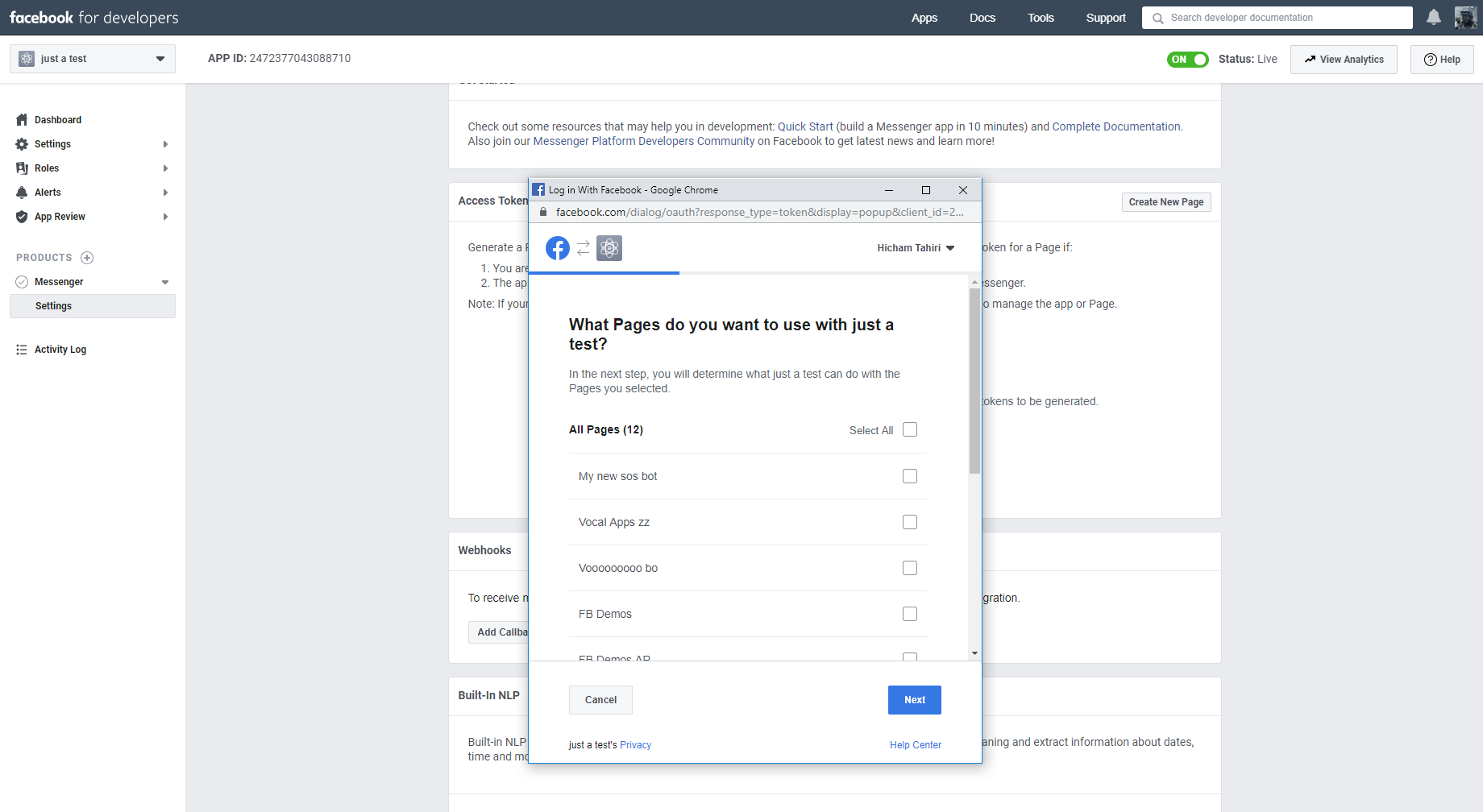
Task: Click the popup scrollbar down arrow
Action: click(974, 653)
